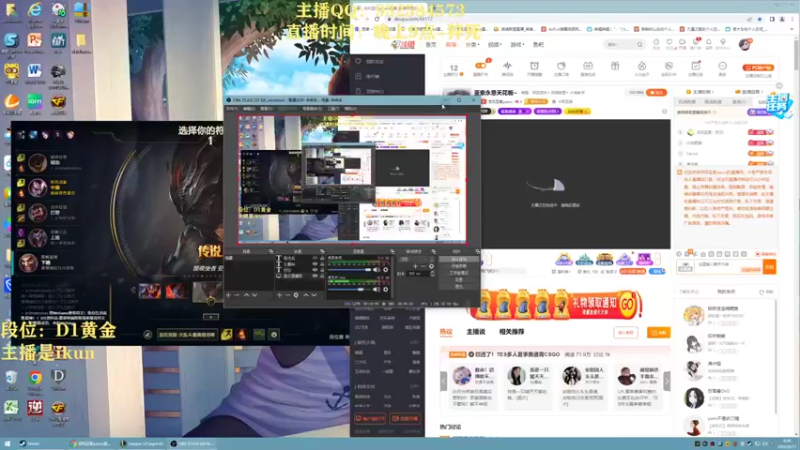Open the more (ellipsis) icon in streamer toolbar
The width and height of the screenshot is (800, 450).
722,66
